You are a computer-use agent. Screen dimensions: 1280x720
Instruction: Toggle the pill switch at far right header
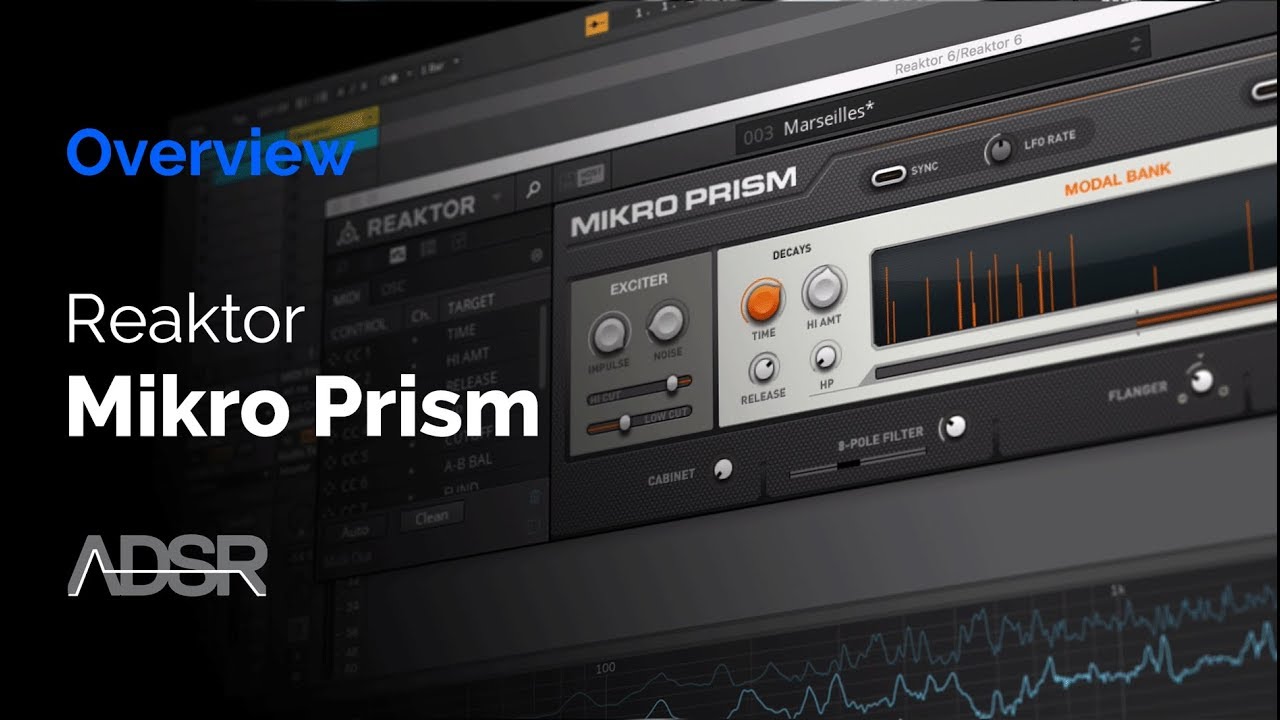(1264, 91)
